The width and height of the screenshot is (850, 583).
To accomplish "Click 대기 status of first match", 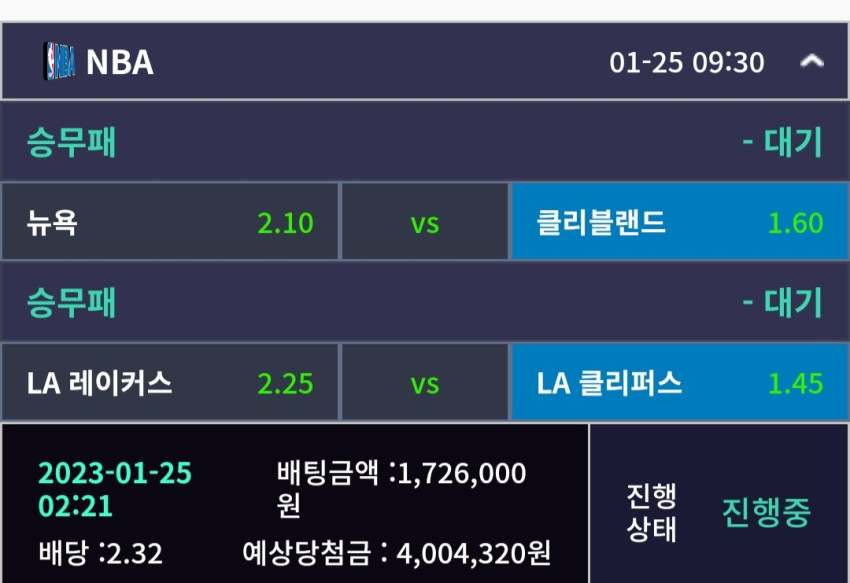I will [x=782, y=143].
